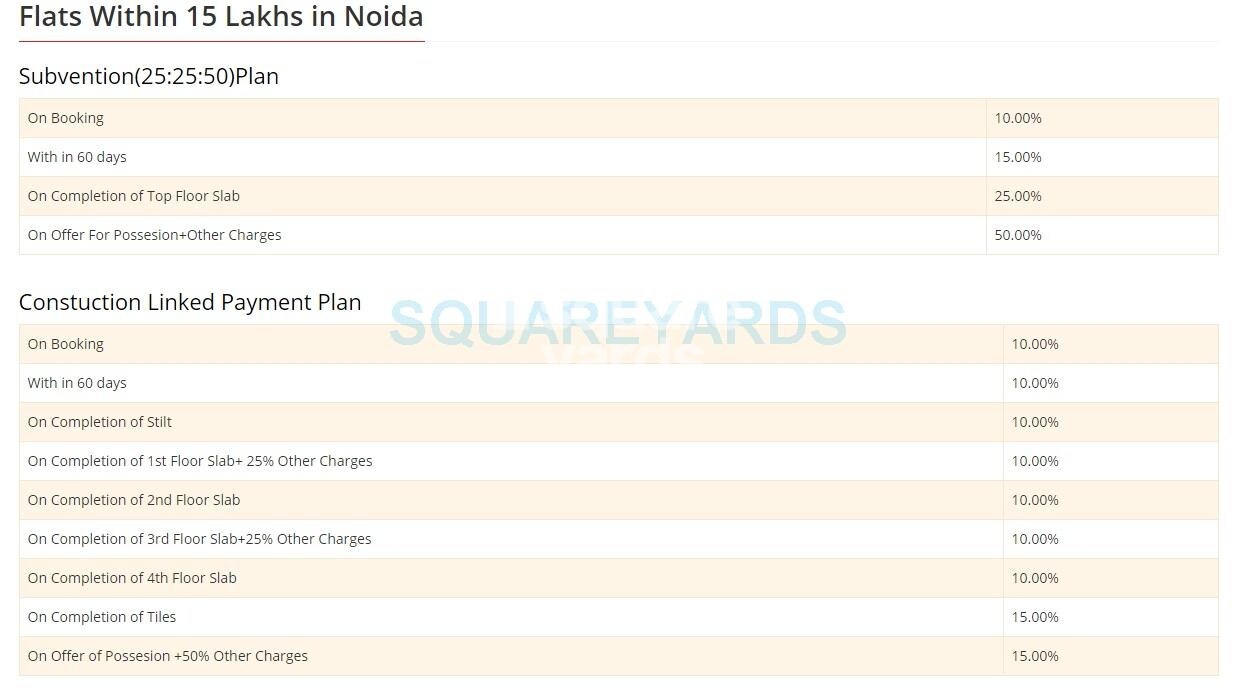The height and width of the screenshot is (688, 1237).
Task: Click the 50.00% percentage cell
Action: 1018,235
